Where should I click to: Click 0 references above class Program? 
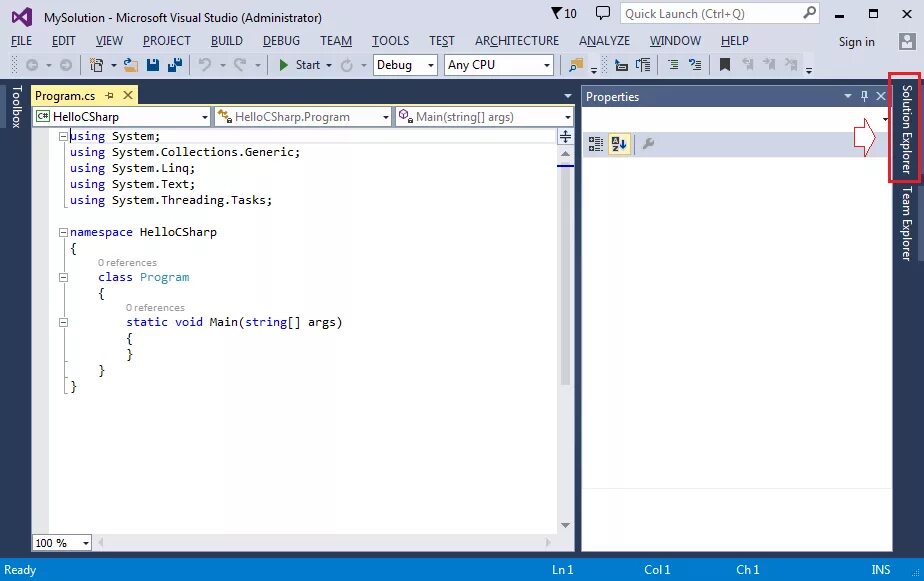tap(127, 263)
